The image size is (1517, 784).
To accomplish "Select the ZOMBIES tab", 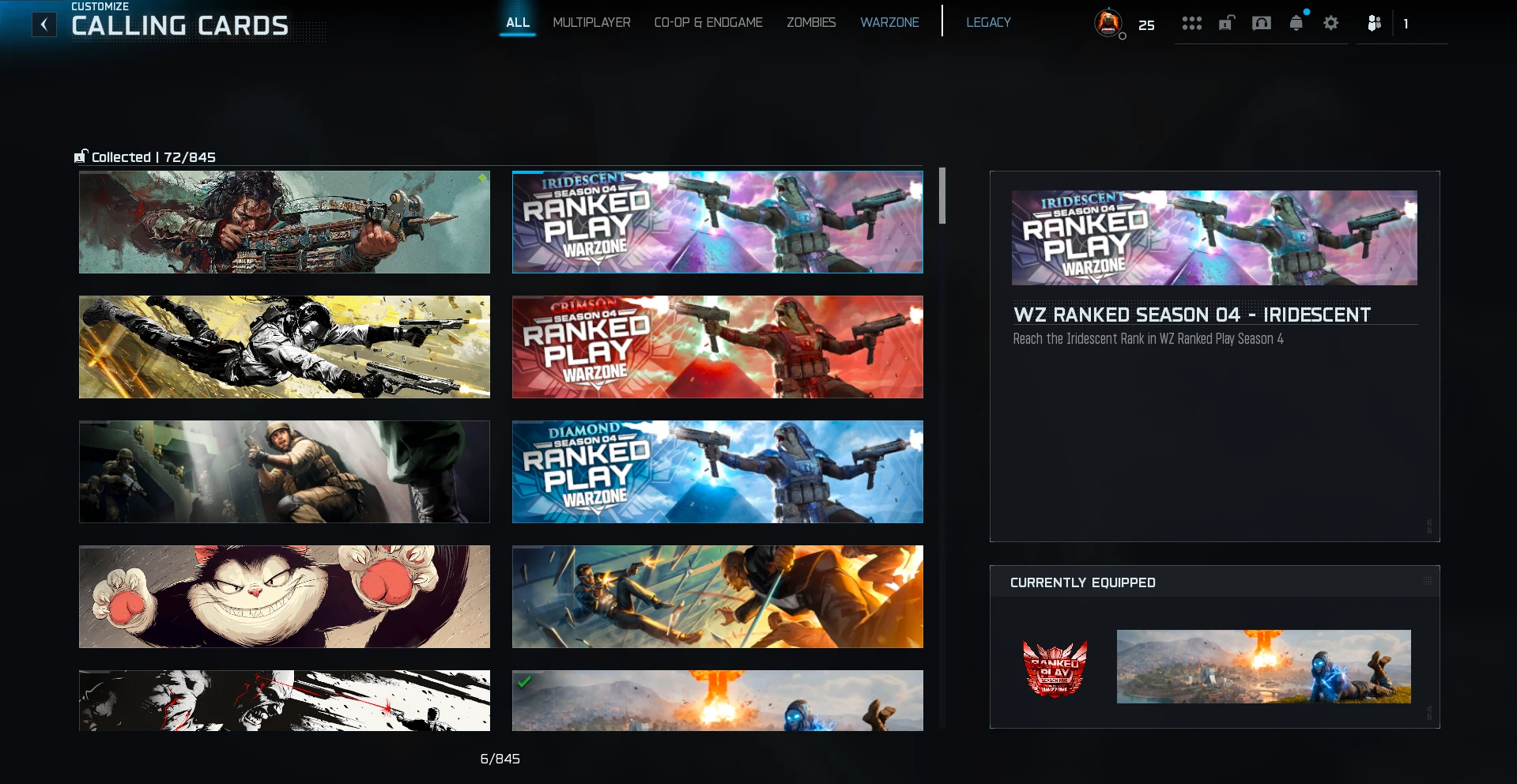I will [811, 22].
